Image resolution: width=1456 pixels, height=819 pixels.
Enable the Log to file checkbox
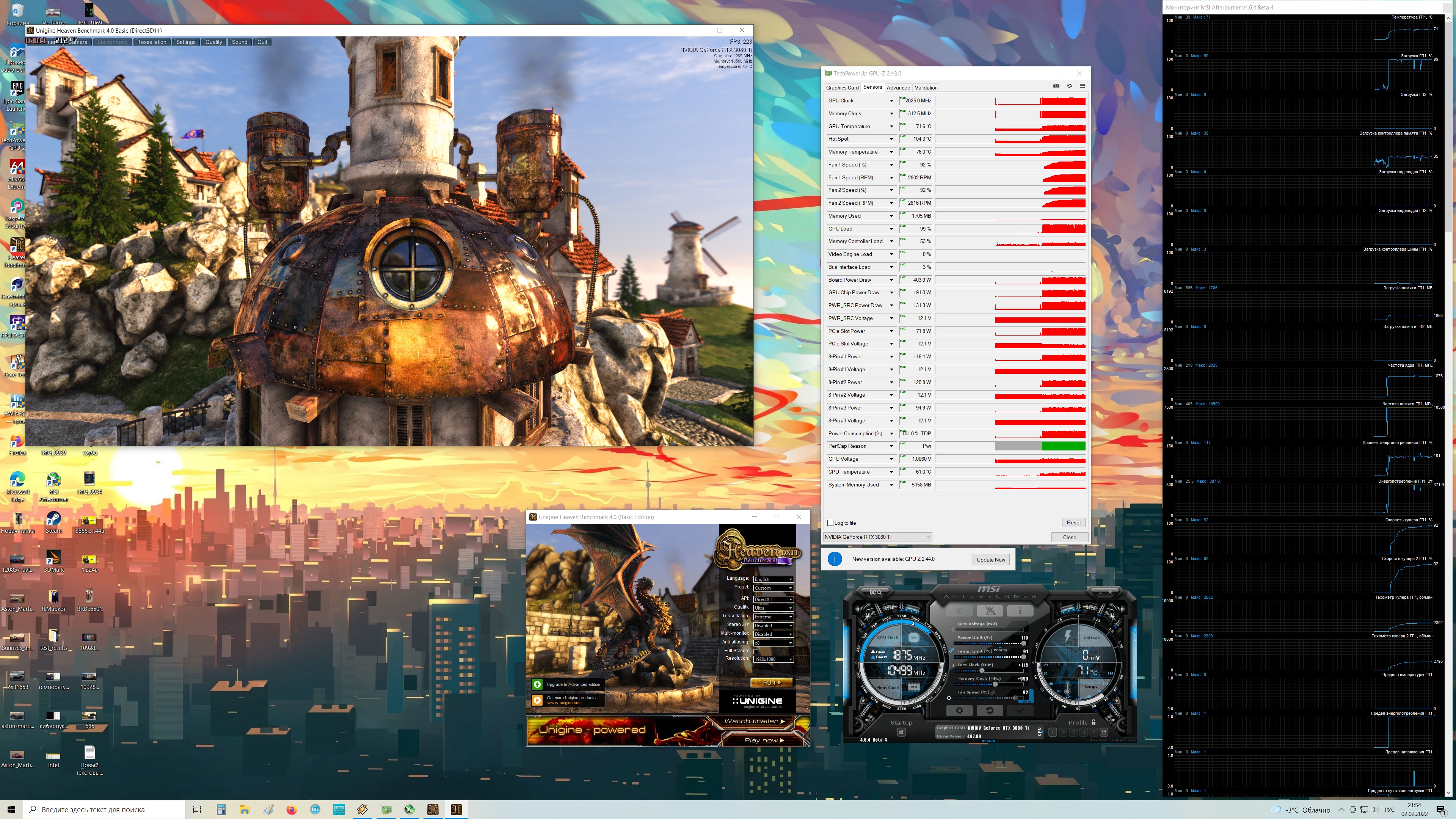pyautogui.click(x=830, y=523)
